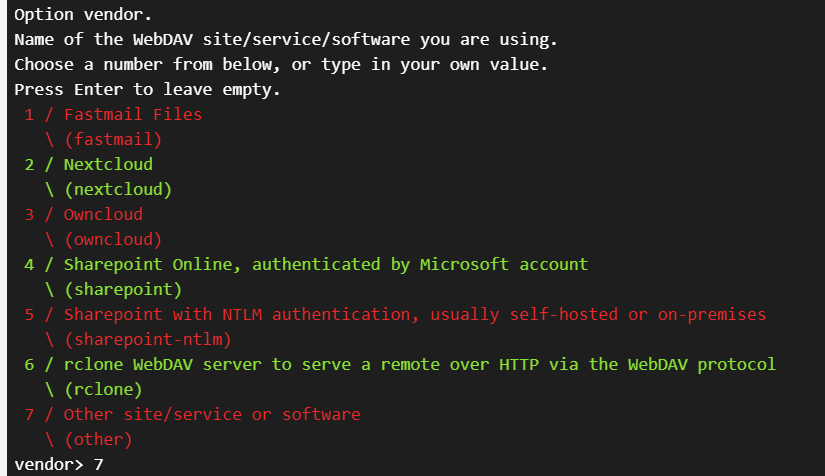Click the "Option vendor." heading line
This screenshot has height=476, width=825.
pos(83,14)
